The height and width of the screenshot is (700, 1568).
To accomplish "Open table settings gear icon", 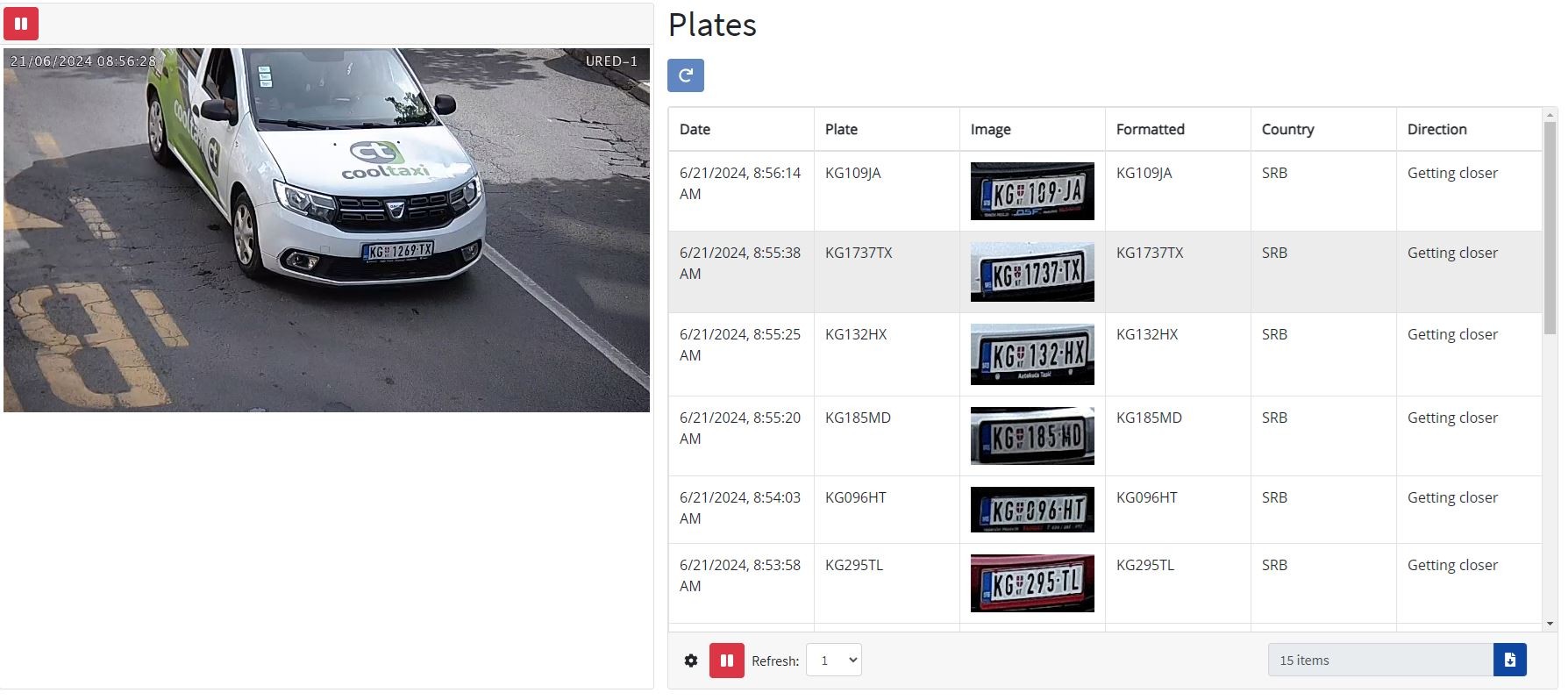I will click(691, 661).
